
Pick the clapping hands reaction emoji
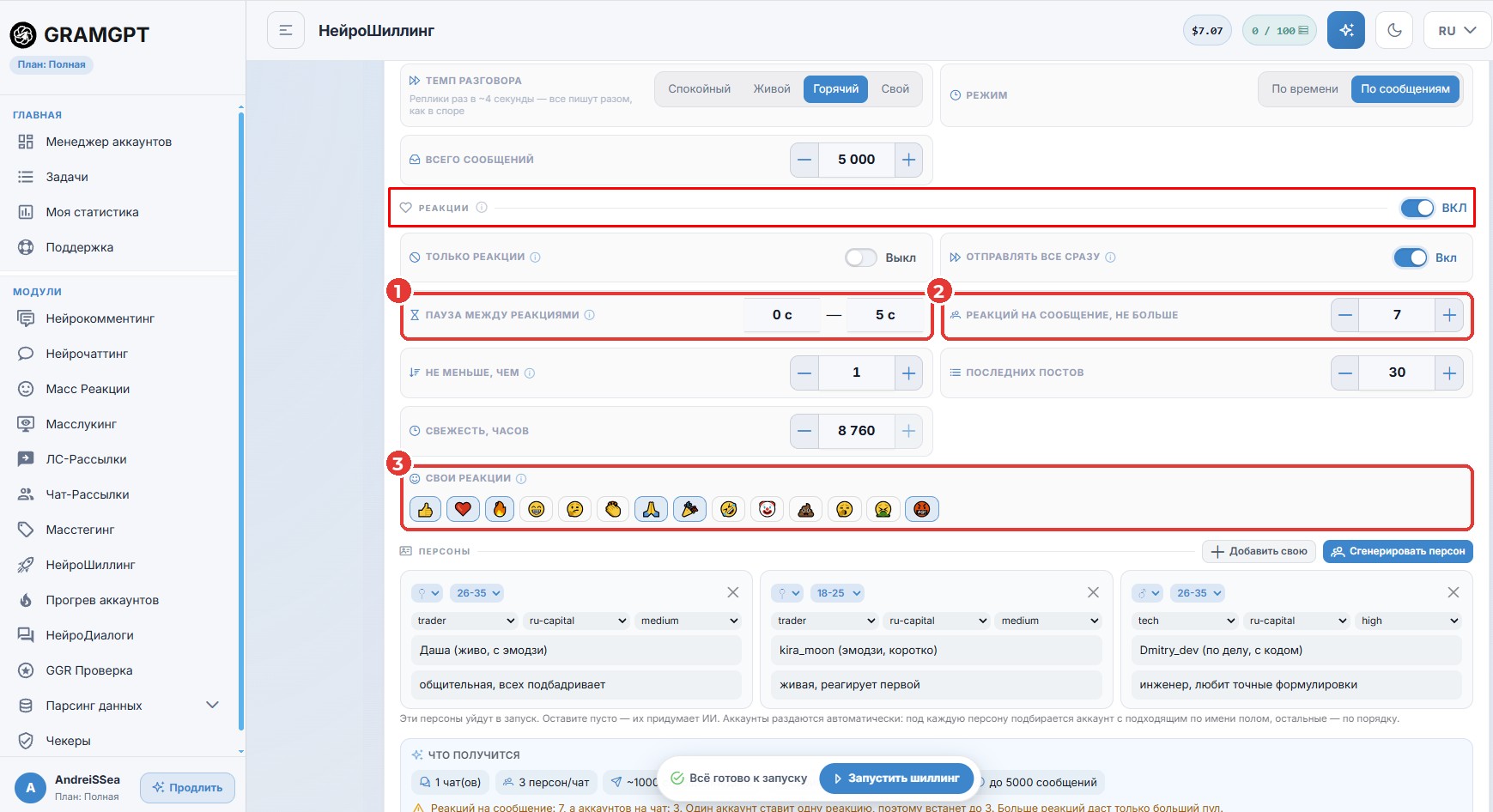coord(613,509)
